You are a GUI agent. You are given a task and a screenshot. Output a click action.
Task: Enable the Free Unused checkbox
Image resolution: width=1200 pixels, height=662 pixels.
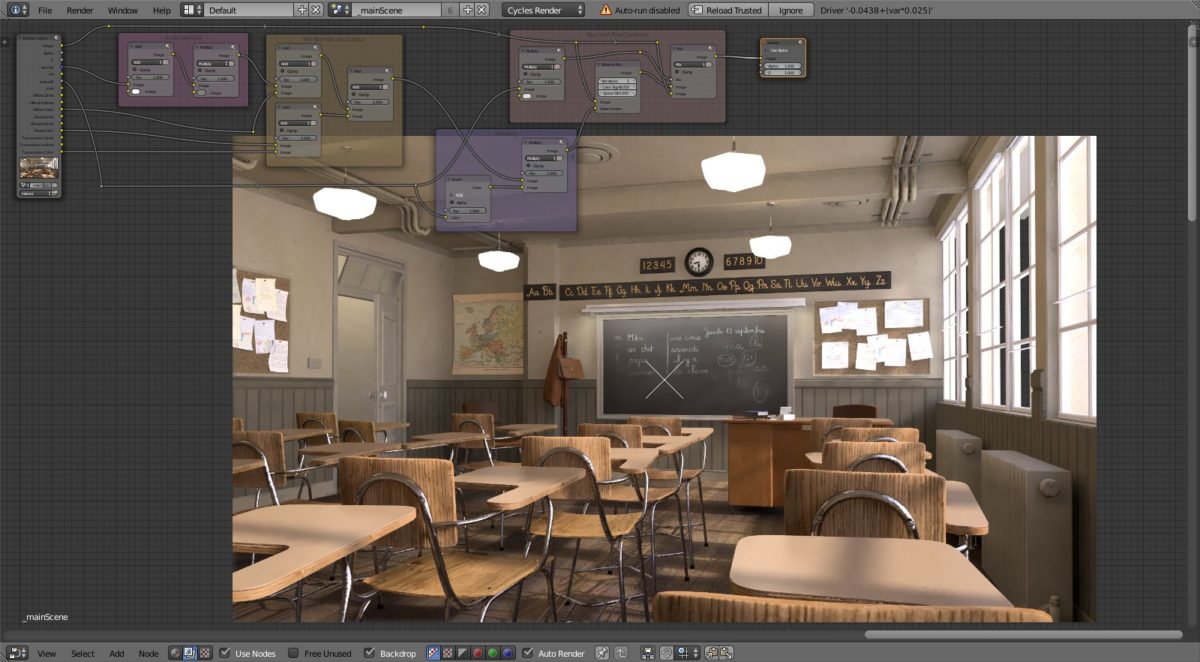[x=292, y=653]
